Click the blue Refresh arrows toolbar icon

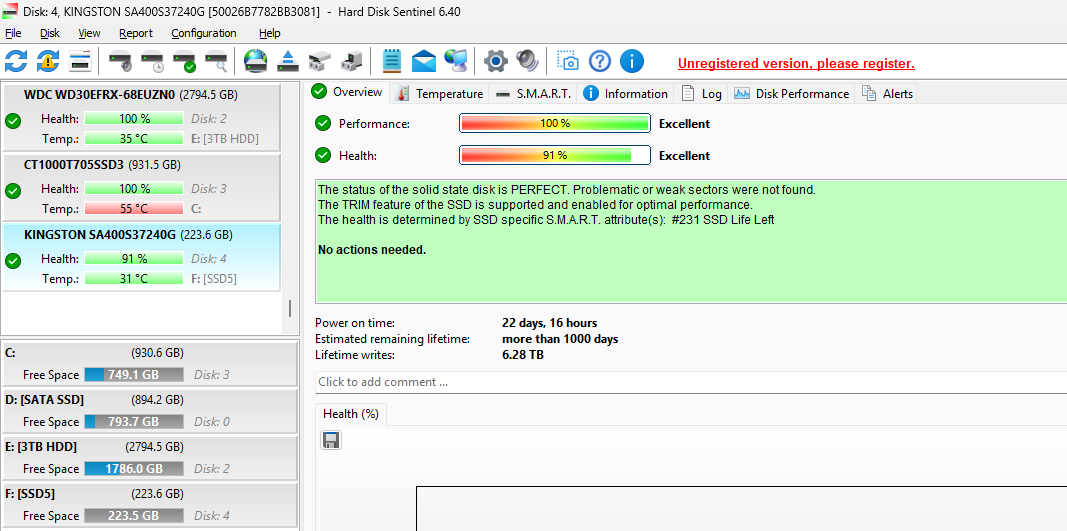16,61
